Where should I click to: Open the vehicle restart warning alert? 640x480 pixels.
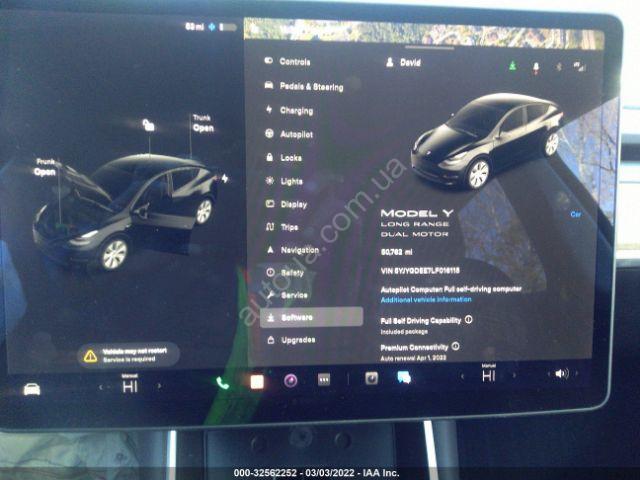pyautogui.click(x=128, y=355)
